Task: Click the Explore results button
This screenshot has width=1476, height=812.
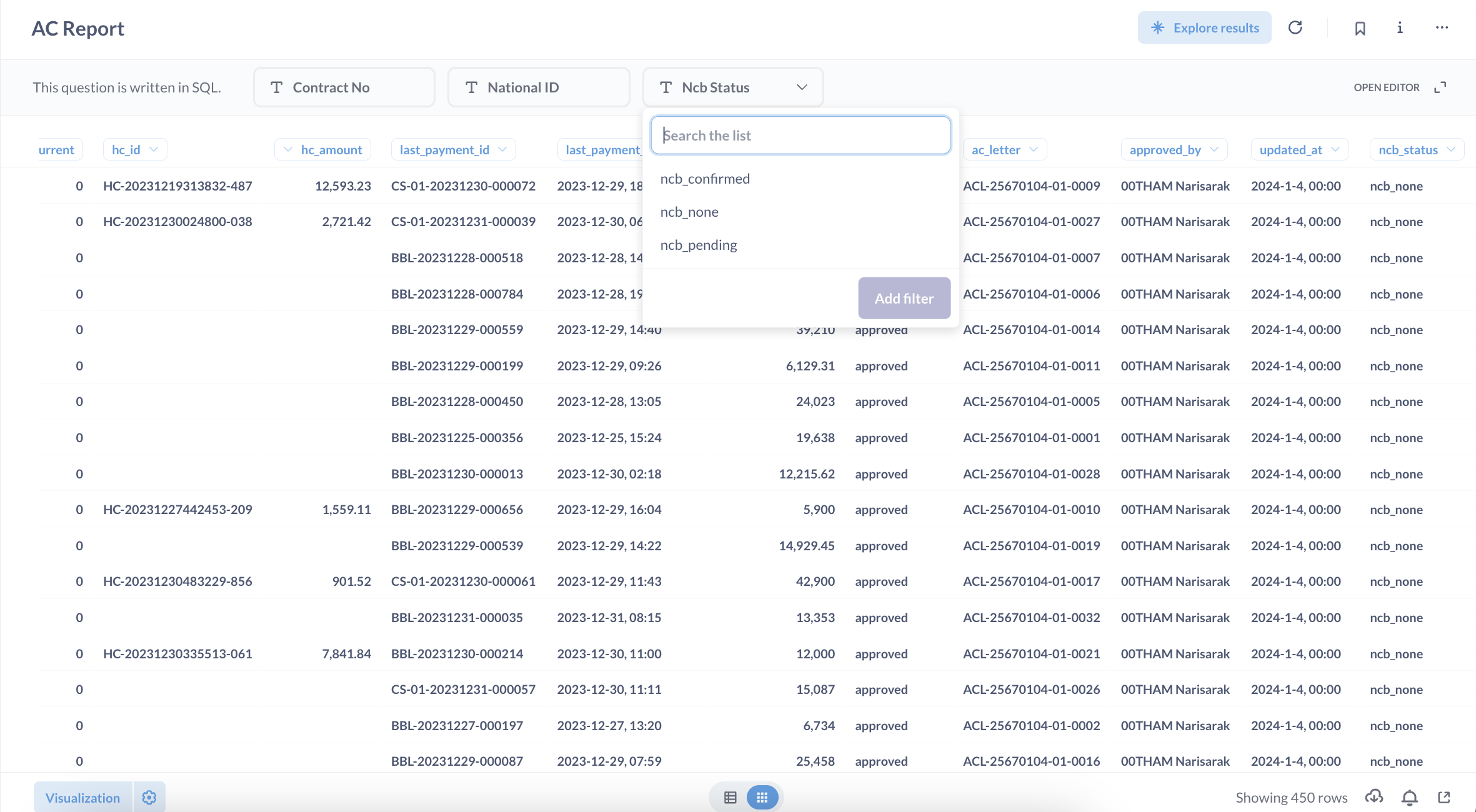Action: coord(1204,28)
